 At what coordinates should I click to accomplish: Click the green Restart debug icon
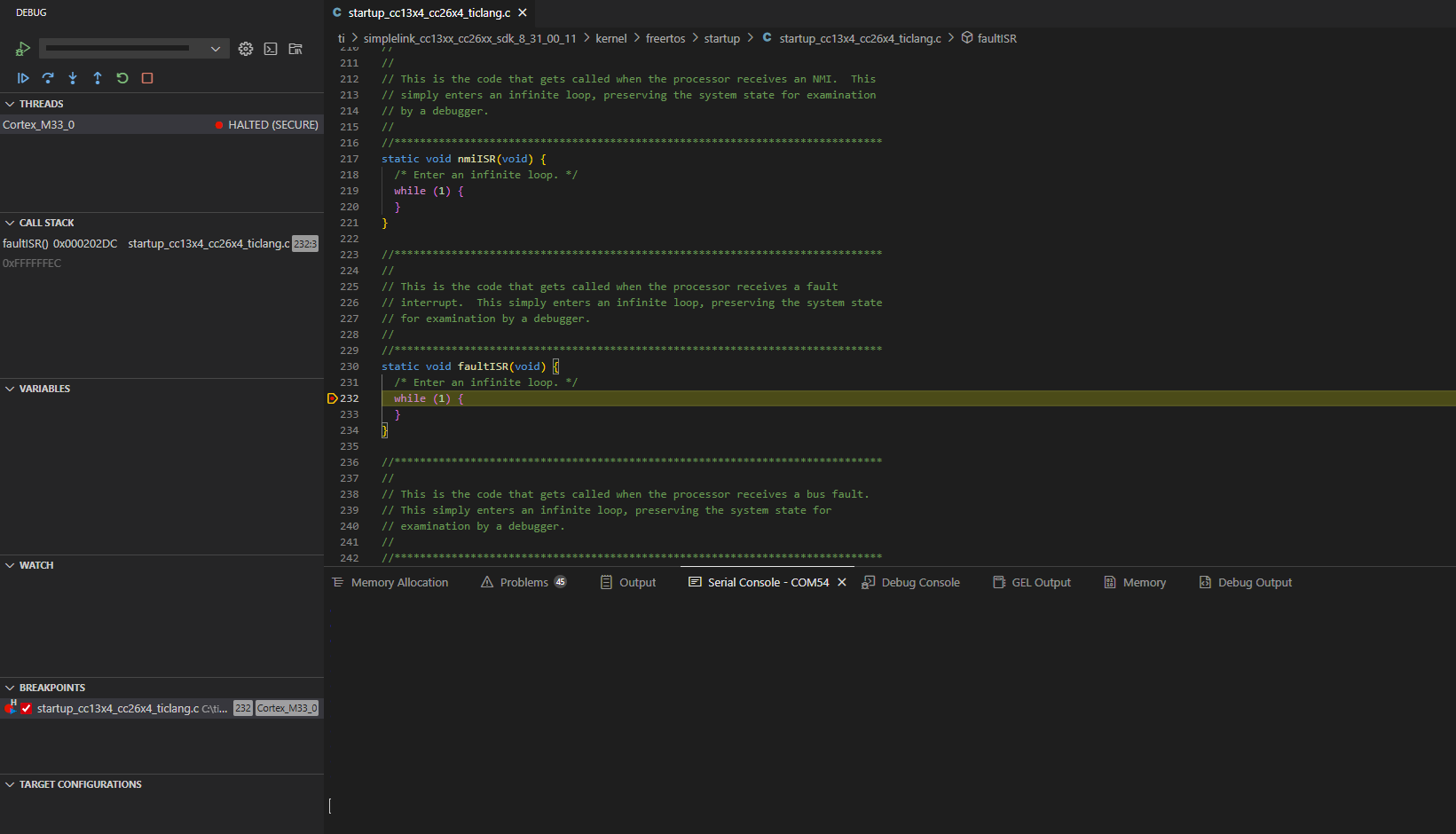(x=122, y=78)
